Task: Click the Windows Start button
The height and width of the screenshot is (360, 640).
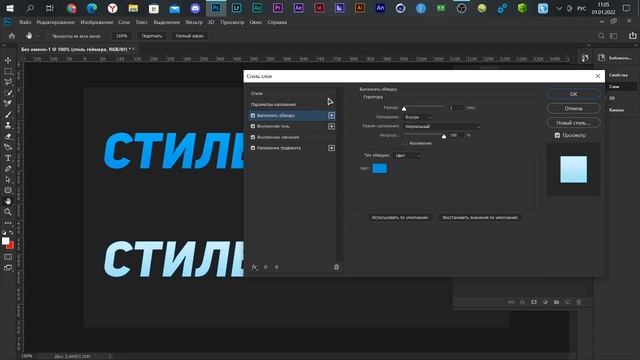Action: [x=9, y=8]
